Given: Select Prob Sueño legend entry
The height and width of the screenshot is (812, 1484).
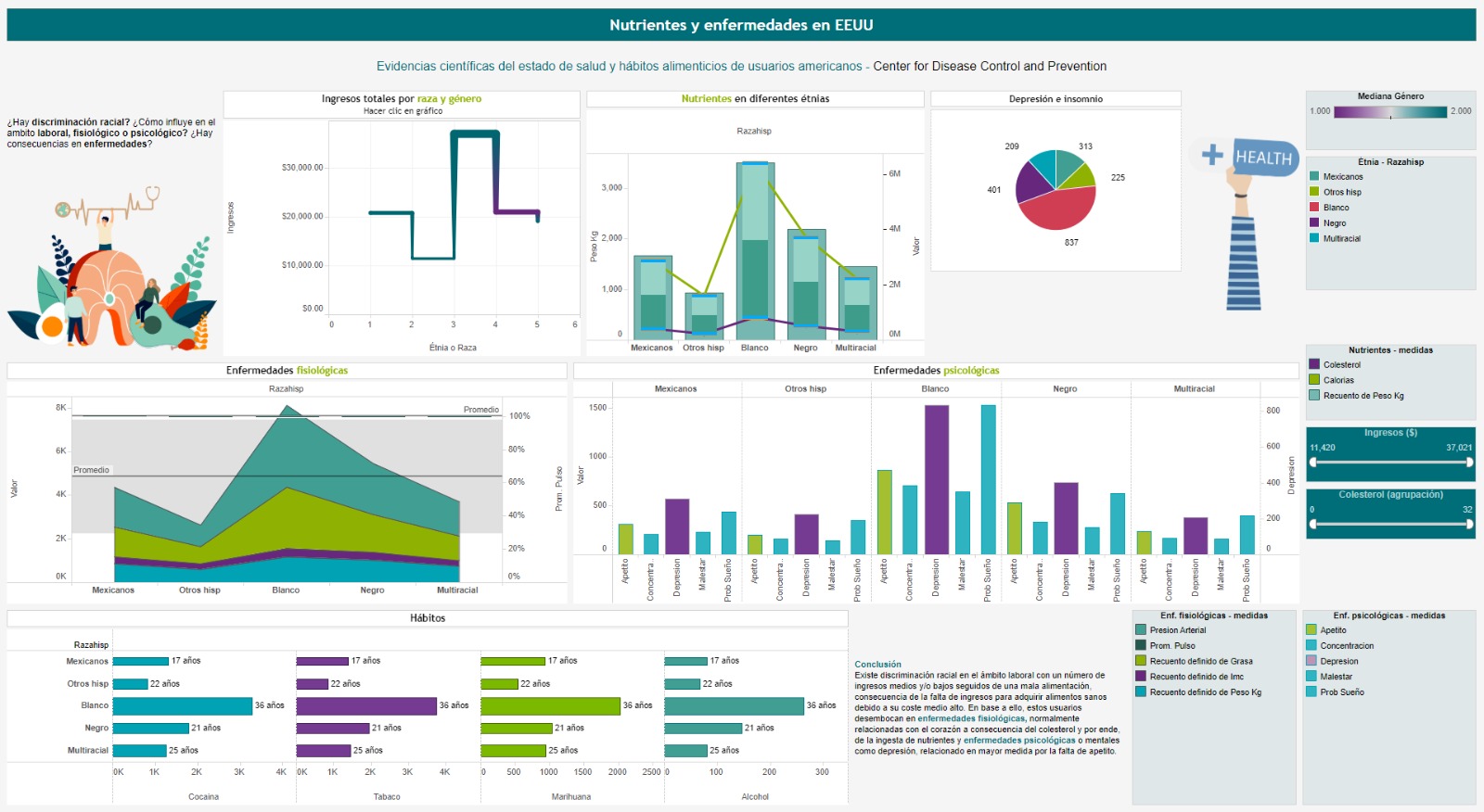Looking at the screenshot, I should [x=1335, y=692].
